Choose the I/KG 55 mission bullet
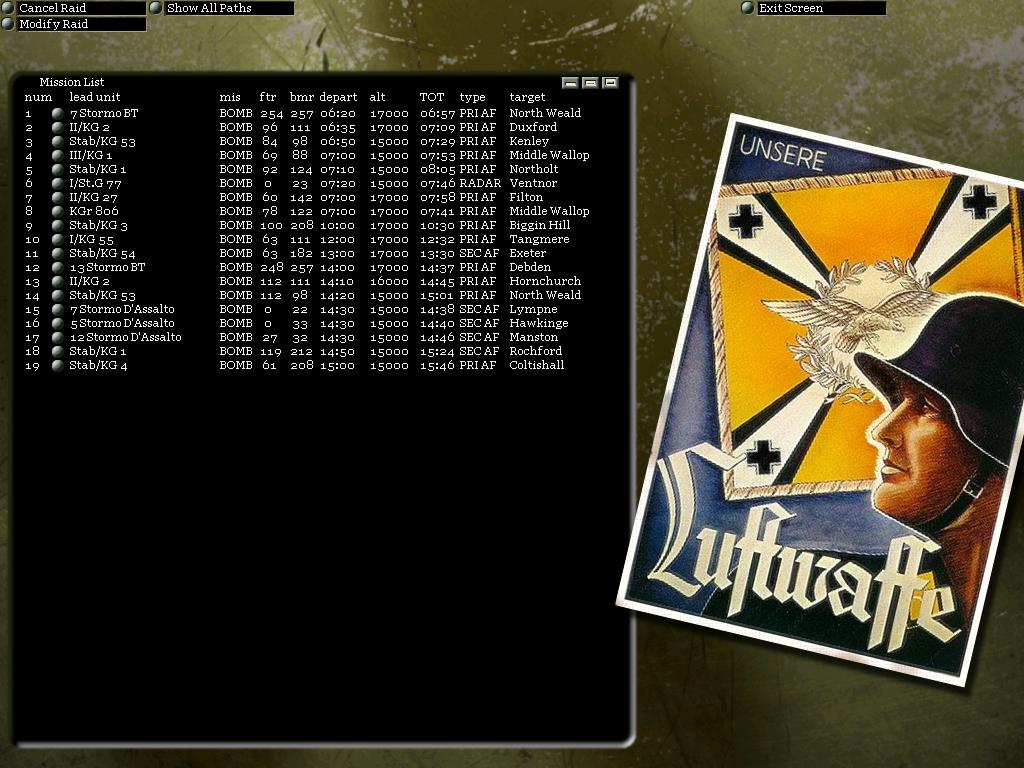 pyautogui.click(x=57, y=240)
